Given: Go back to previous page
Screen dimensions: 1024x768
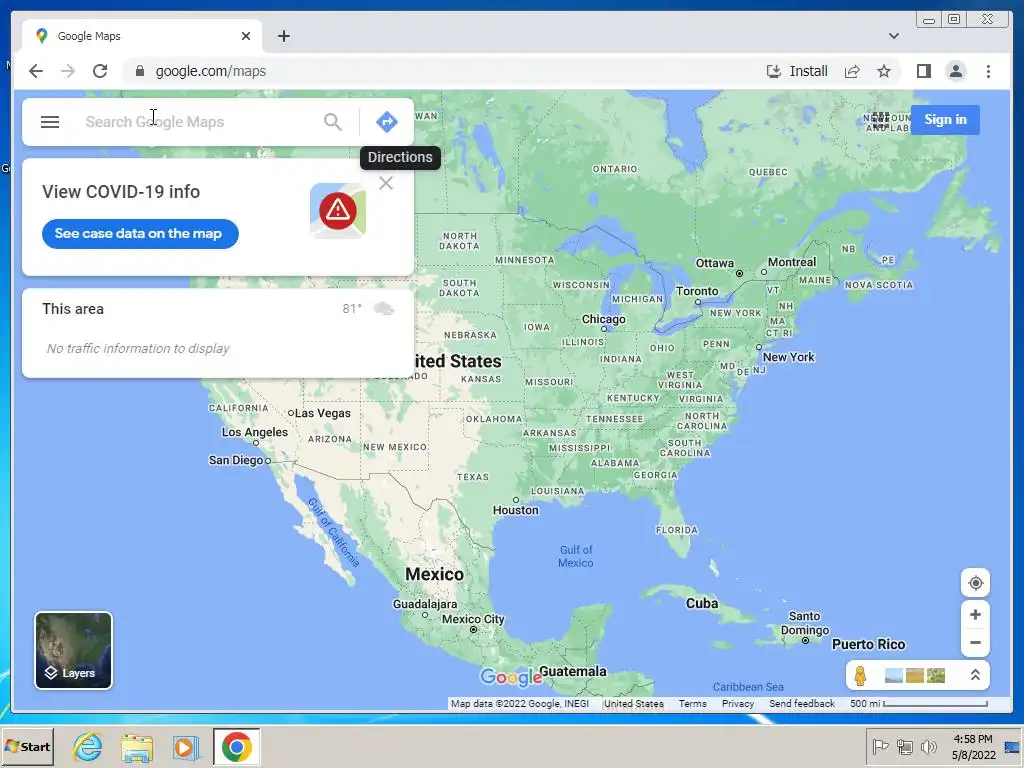Looking at the screenshot, I should tap(36, 71).
